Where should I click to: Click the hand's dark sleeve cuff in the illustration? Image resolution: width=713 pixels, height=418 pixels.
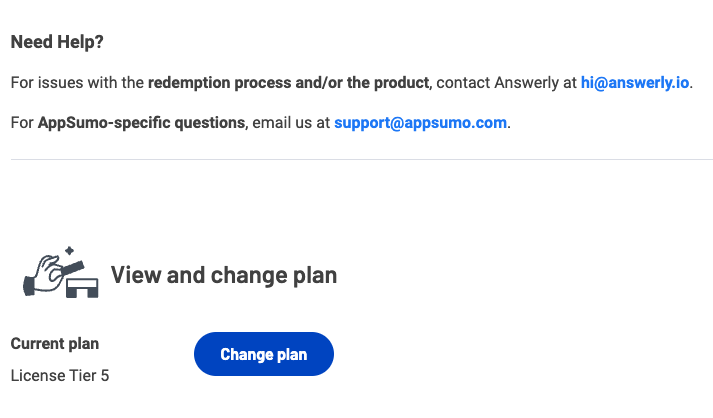(x=29, y=286)
